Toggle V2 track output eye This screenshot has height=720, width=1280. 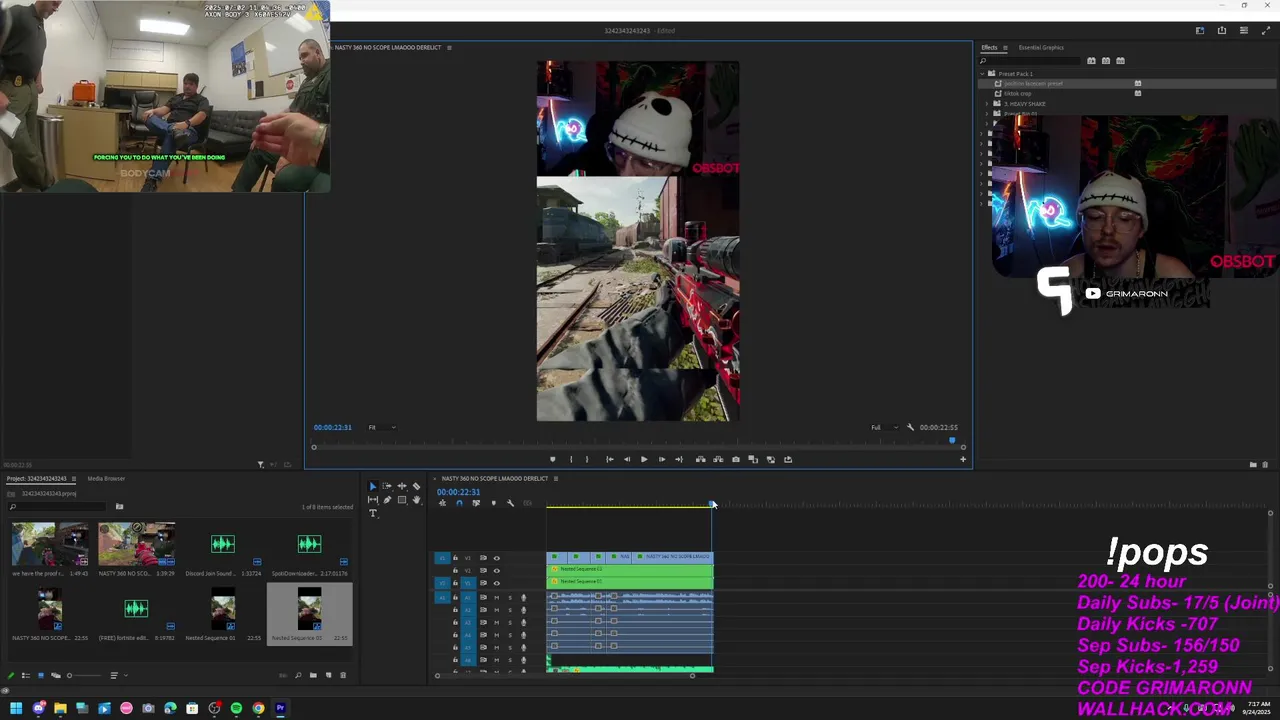point(496,570)
